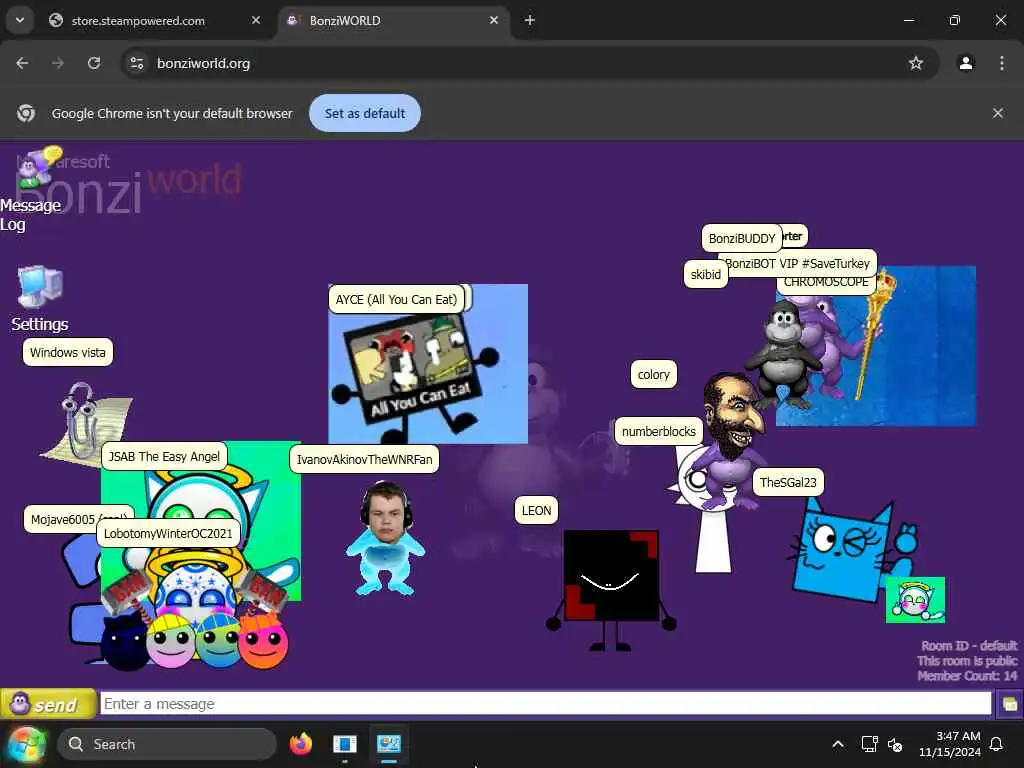This screenshot has height=768, width=1024.
Task: Click the skibid name tag
Action: 706,274
